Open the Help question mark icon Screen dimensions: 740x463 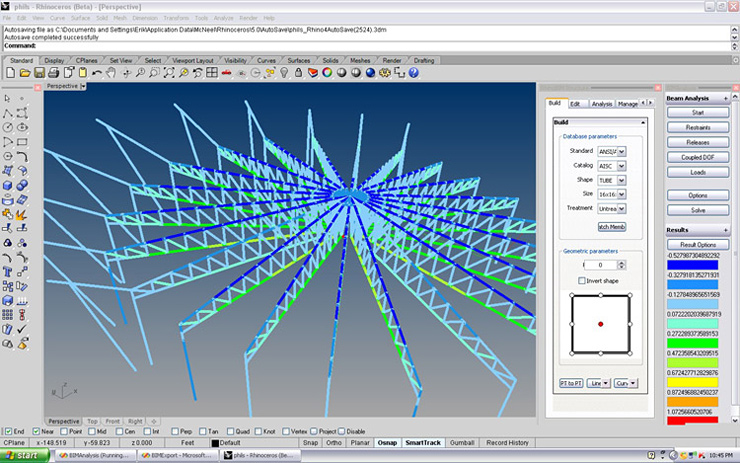coord(413,73)
